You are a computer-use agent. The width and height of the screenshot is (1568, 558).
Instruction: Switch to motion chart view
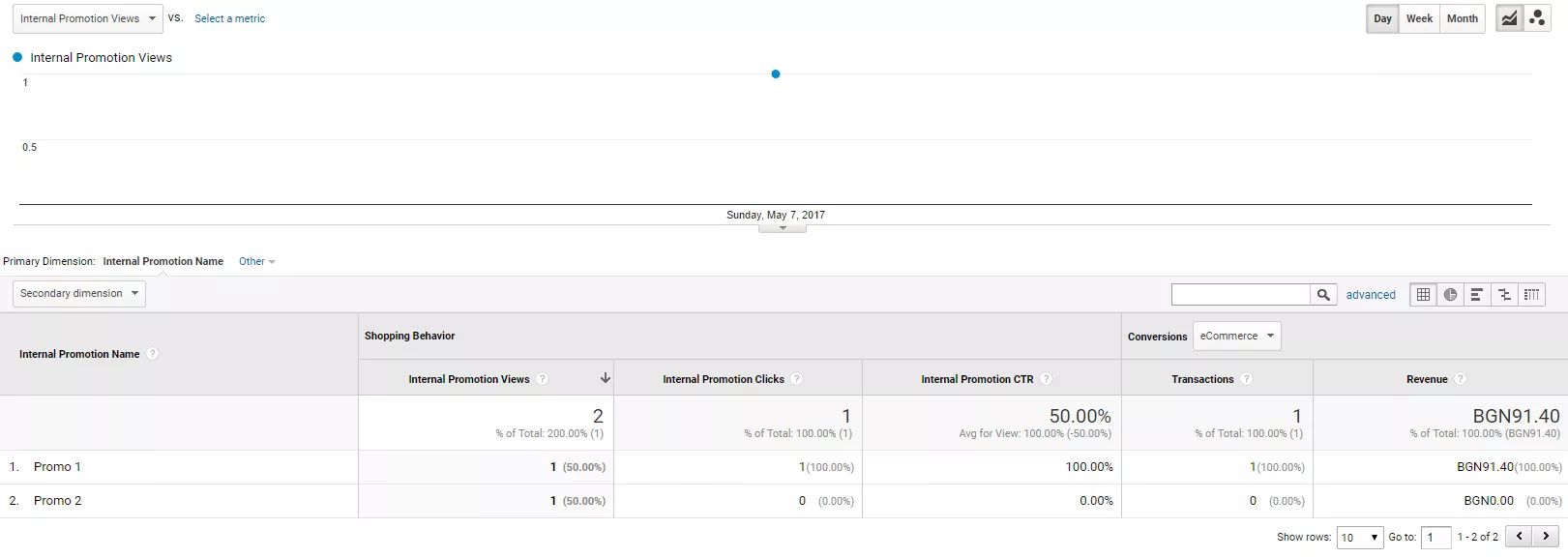[x=1537, y=18]
